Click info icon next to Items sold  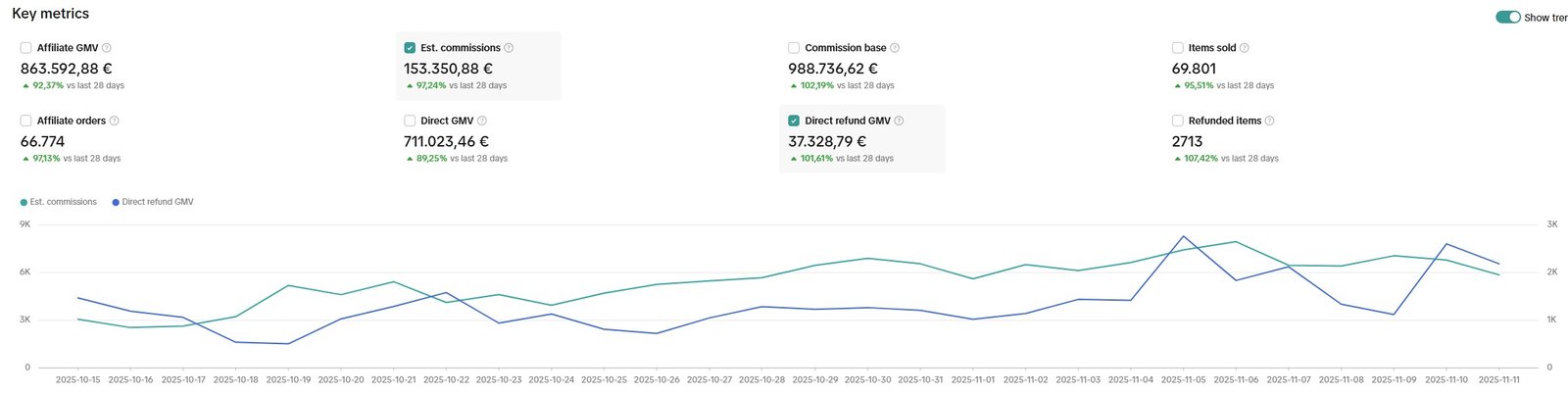[1245, 48]
